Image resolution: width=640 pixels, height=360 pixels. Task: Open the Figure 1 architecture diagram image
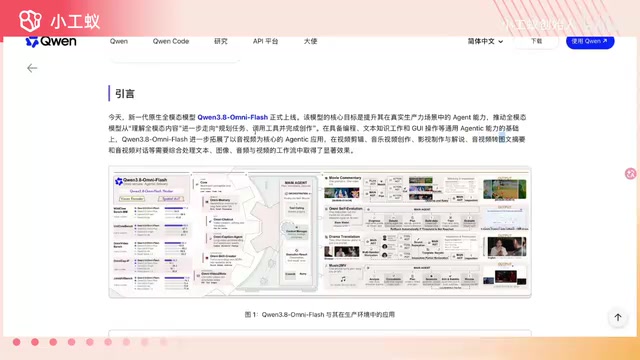[x=320, y=232]
